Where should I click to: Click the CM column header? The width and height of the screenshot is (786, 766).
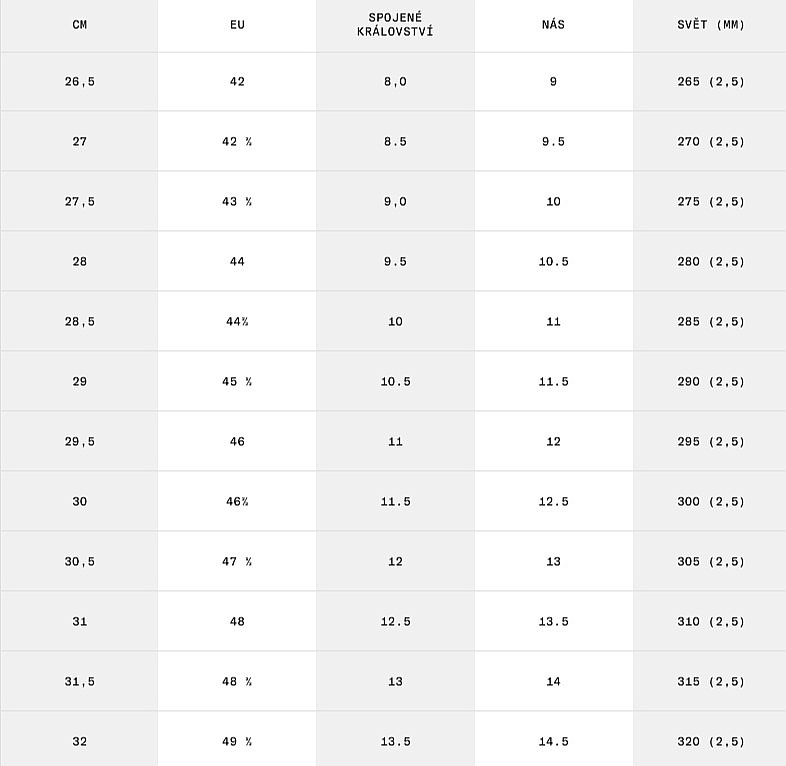pyautogui.click(x=79, y=25)
